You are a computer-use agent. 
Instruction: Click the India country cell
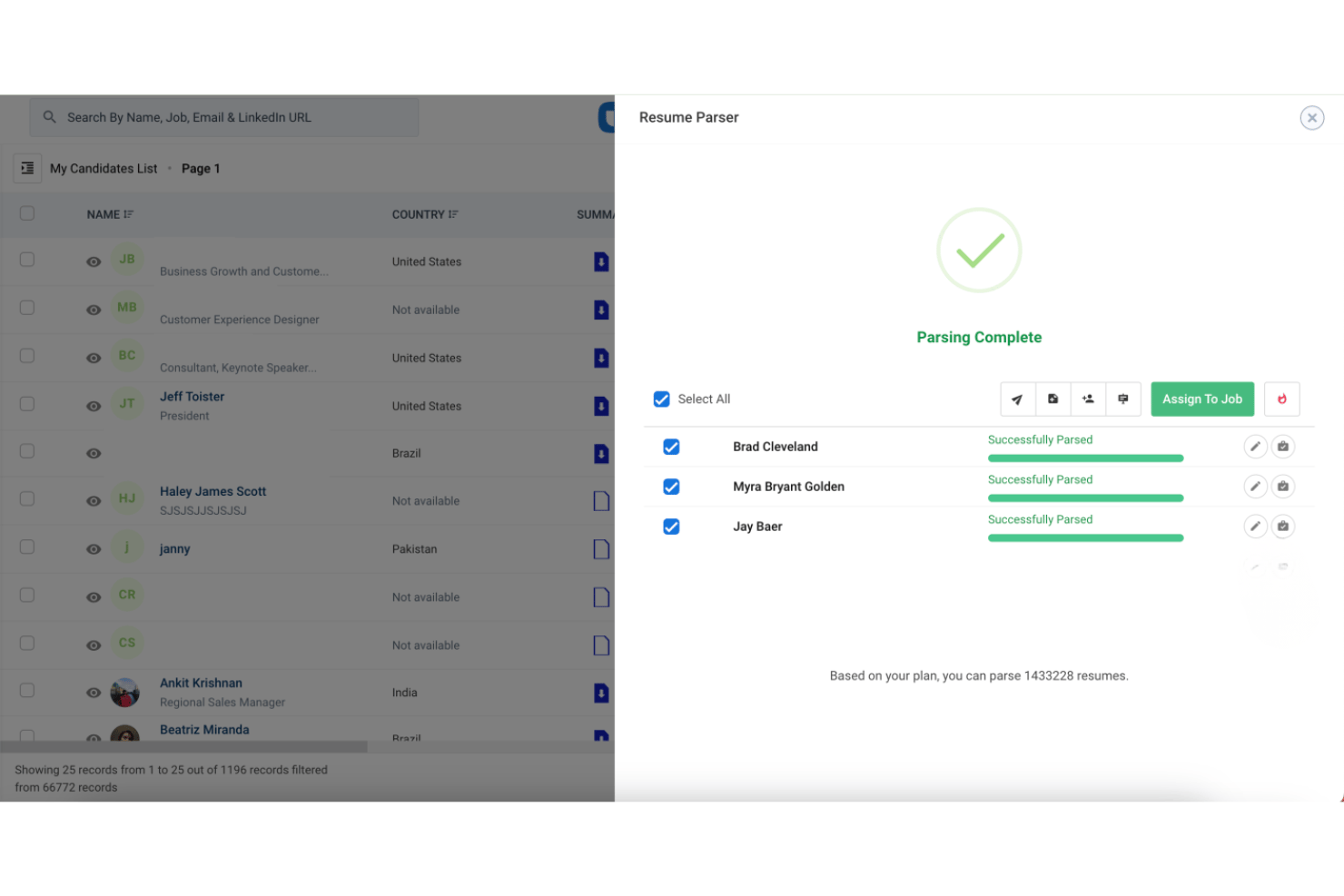(x=405, y=693)
